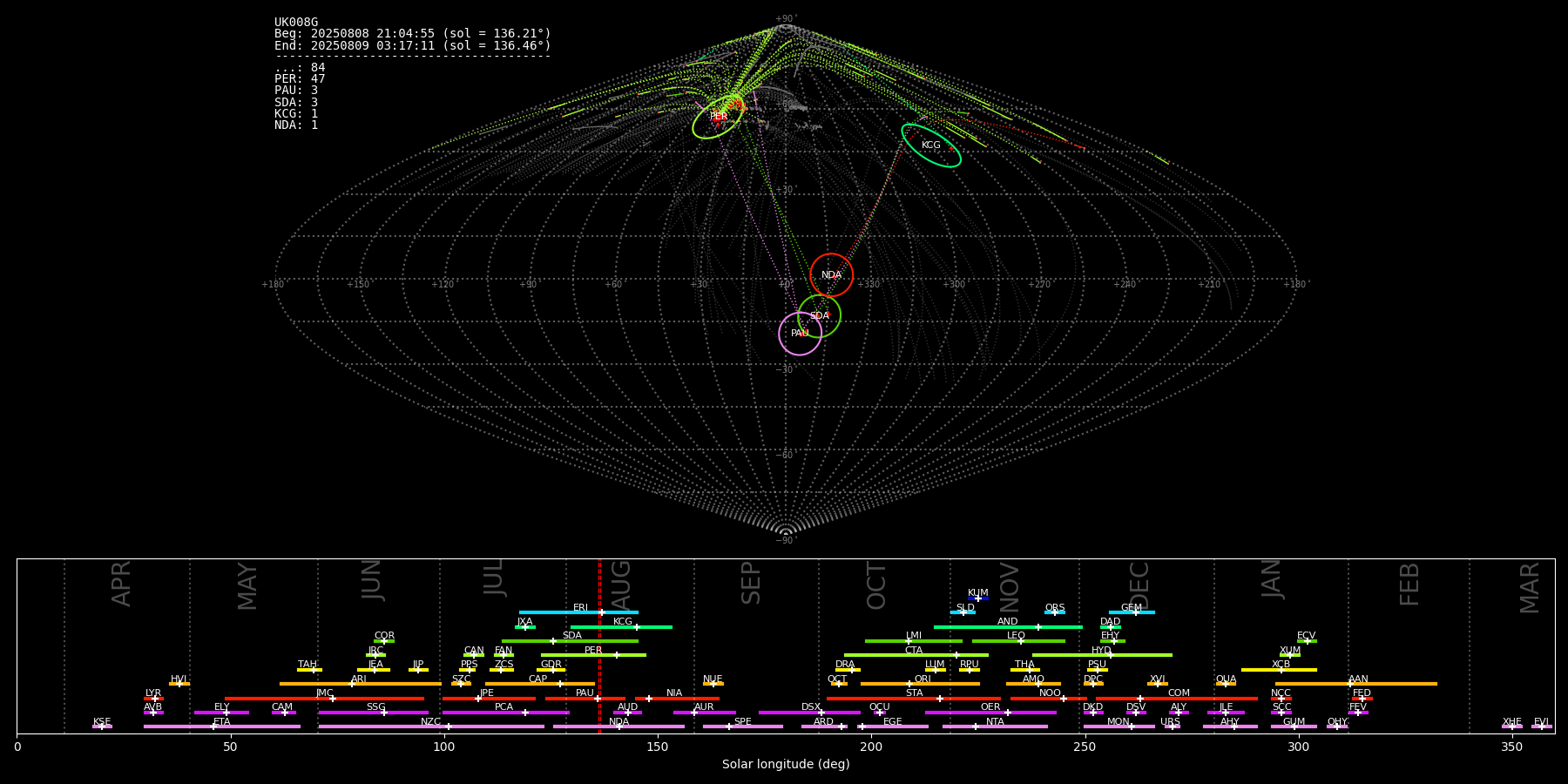Select the Beg: 20250808 21:04:55 line

[x=413, y=34]
